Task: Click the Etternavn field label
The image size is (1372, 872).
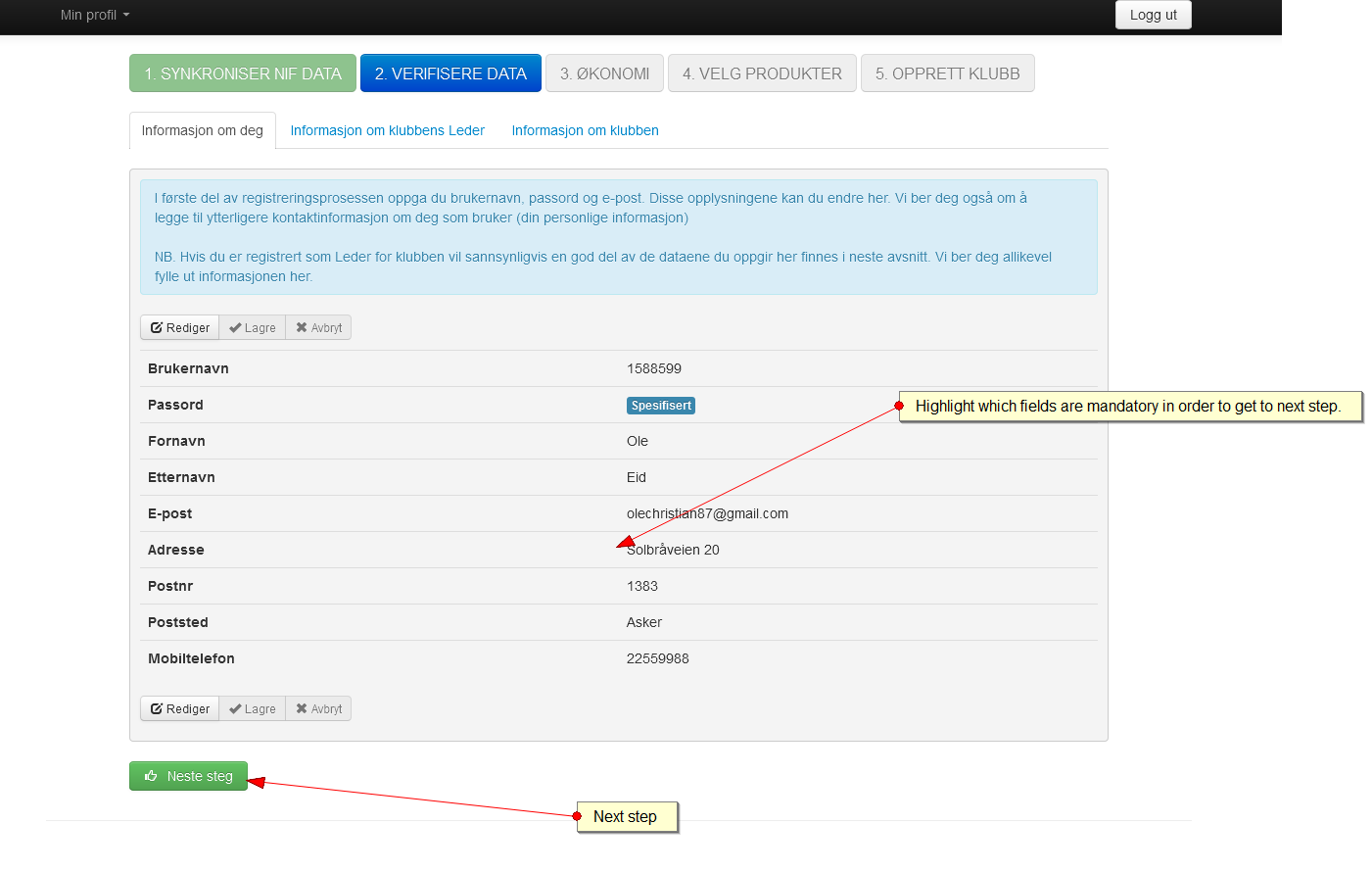Action: [181, 477]
